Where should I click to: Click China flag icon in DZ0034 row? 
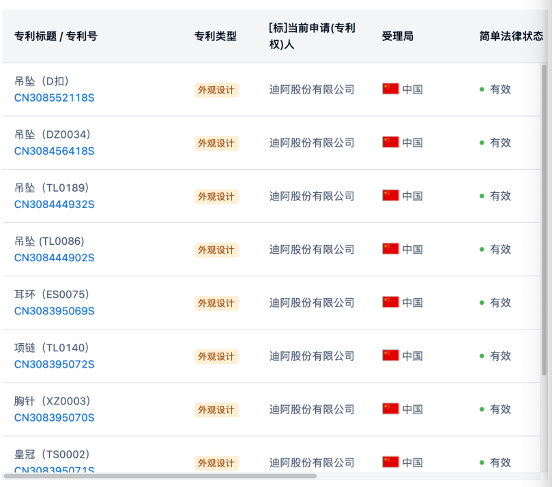tap(390, 142)
